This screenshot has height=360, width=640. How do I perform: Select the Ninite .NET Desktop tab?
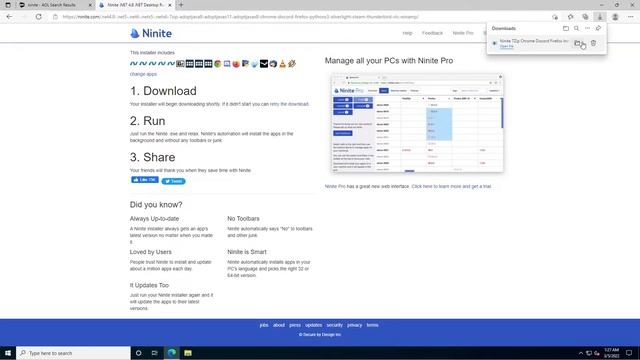135,5
